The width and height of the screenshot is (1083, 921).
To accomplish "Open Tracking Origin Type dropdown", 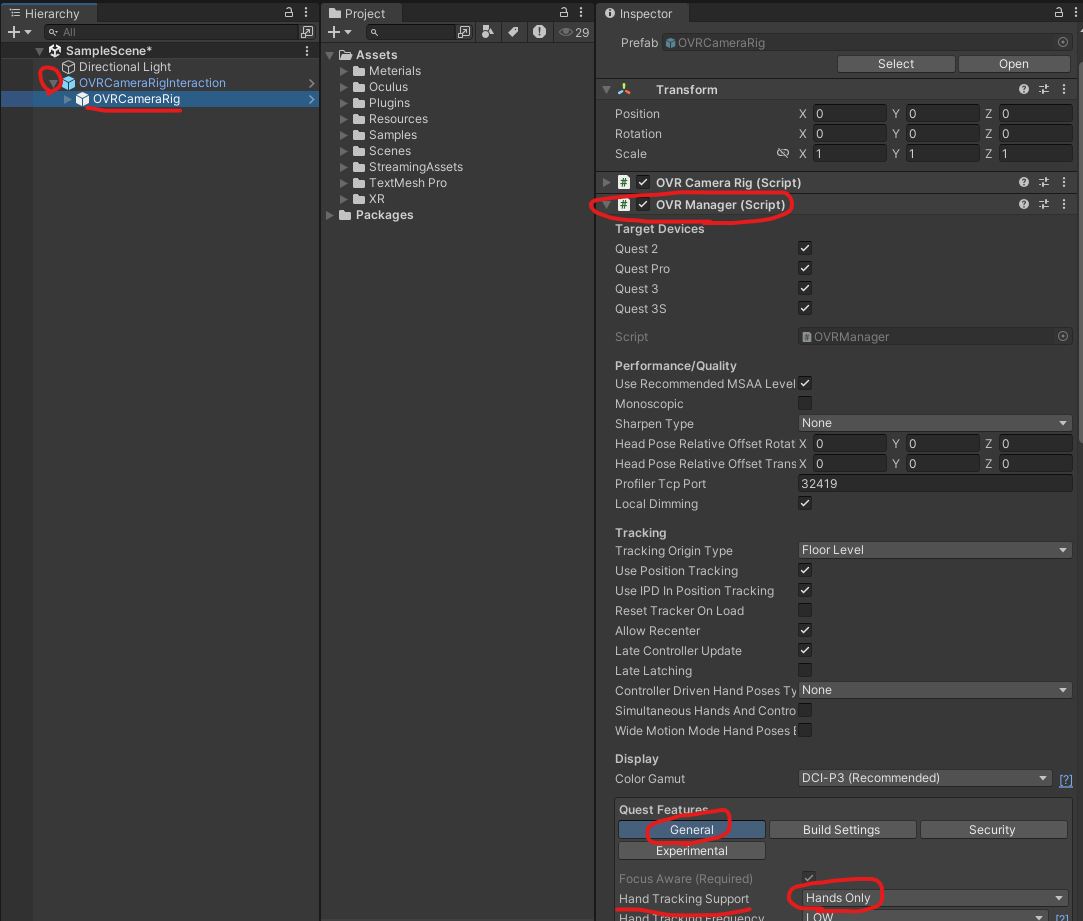I will (935, 550).
